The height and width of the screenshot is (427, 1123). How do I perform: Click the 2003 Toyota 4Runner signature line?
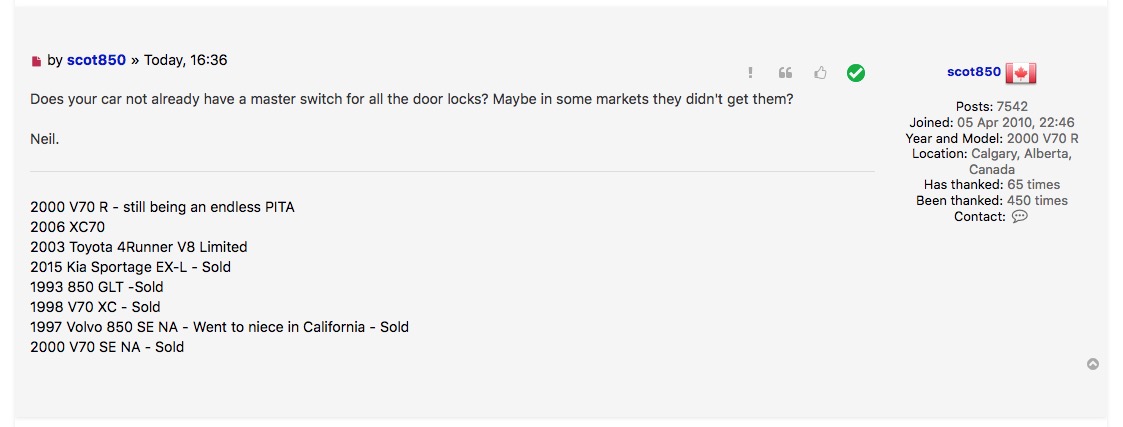(138, 247)
